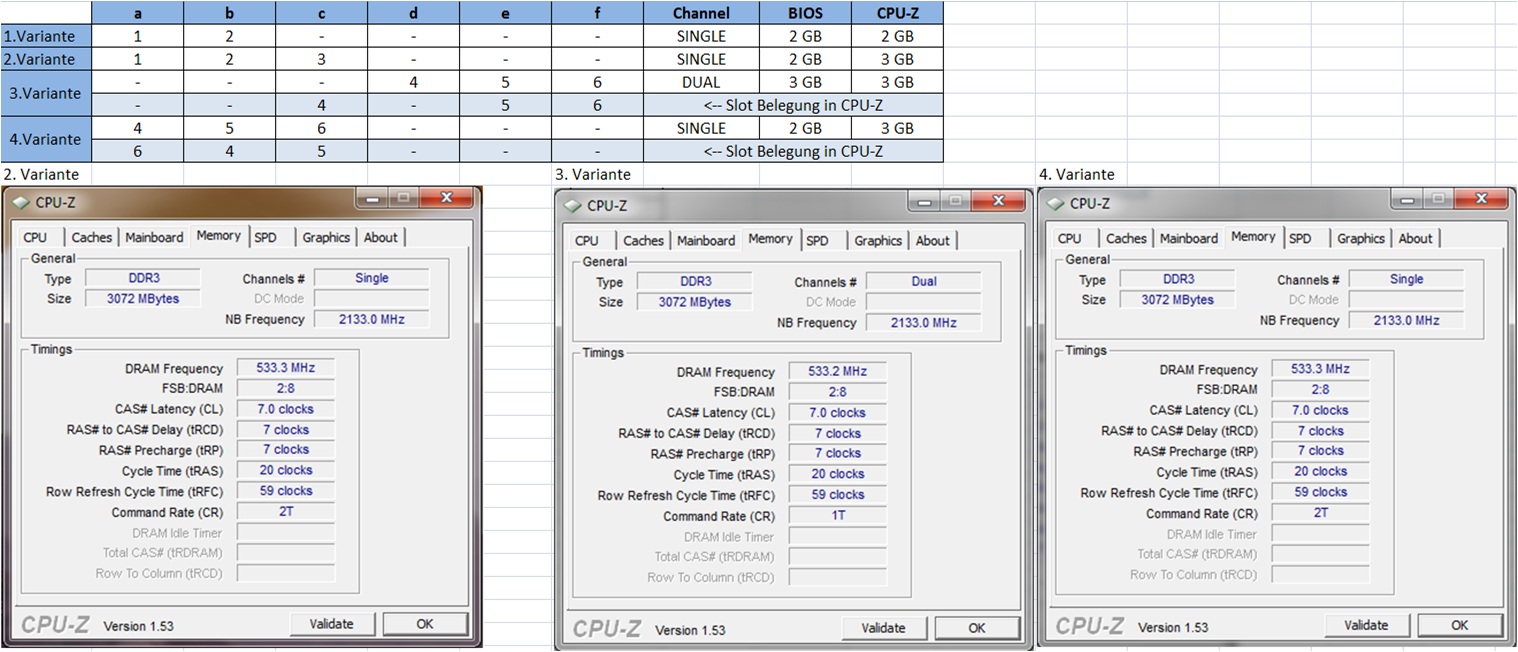Select the 2.Variante row label cell
1518x652 pixels.
pyautogui.click(x=46, y=59)
